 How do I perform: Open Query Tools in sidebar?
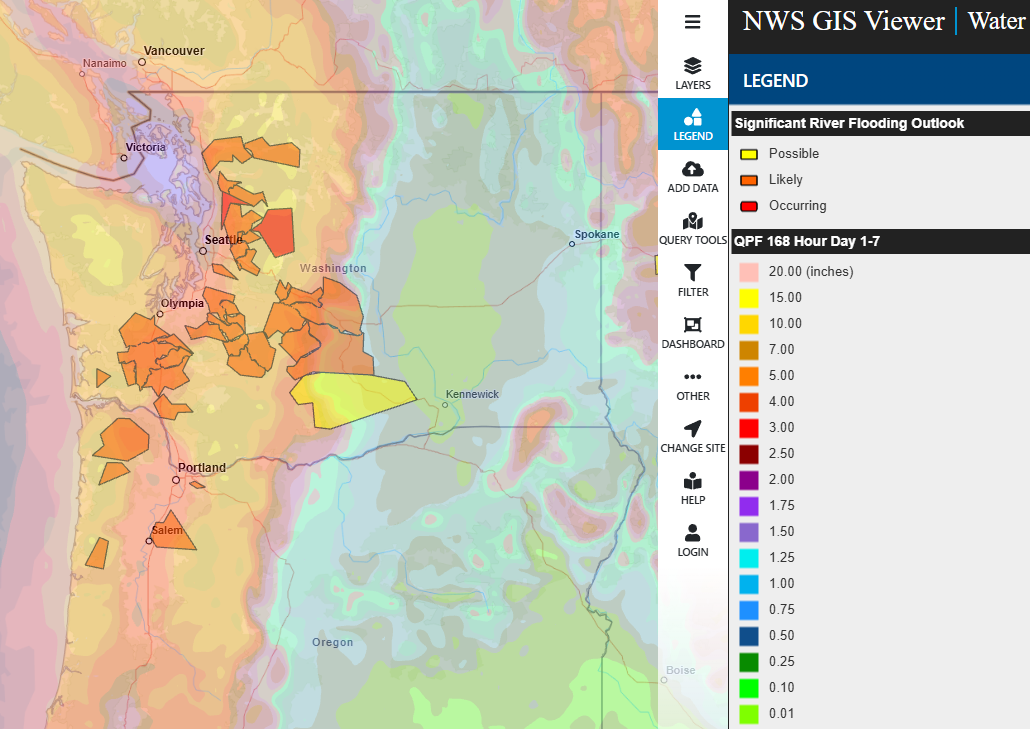pos(692,229)
